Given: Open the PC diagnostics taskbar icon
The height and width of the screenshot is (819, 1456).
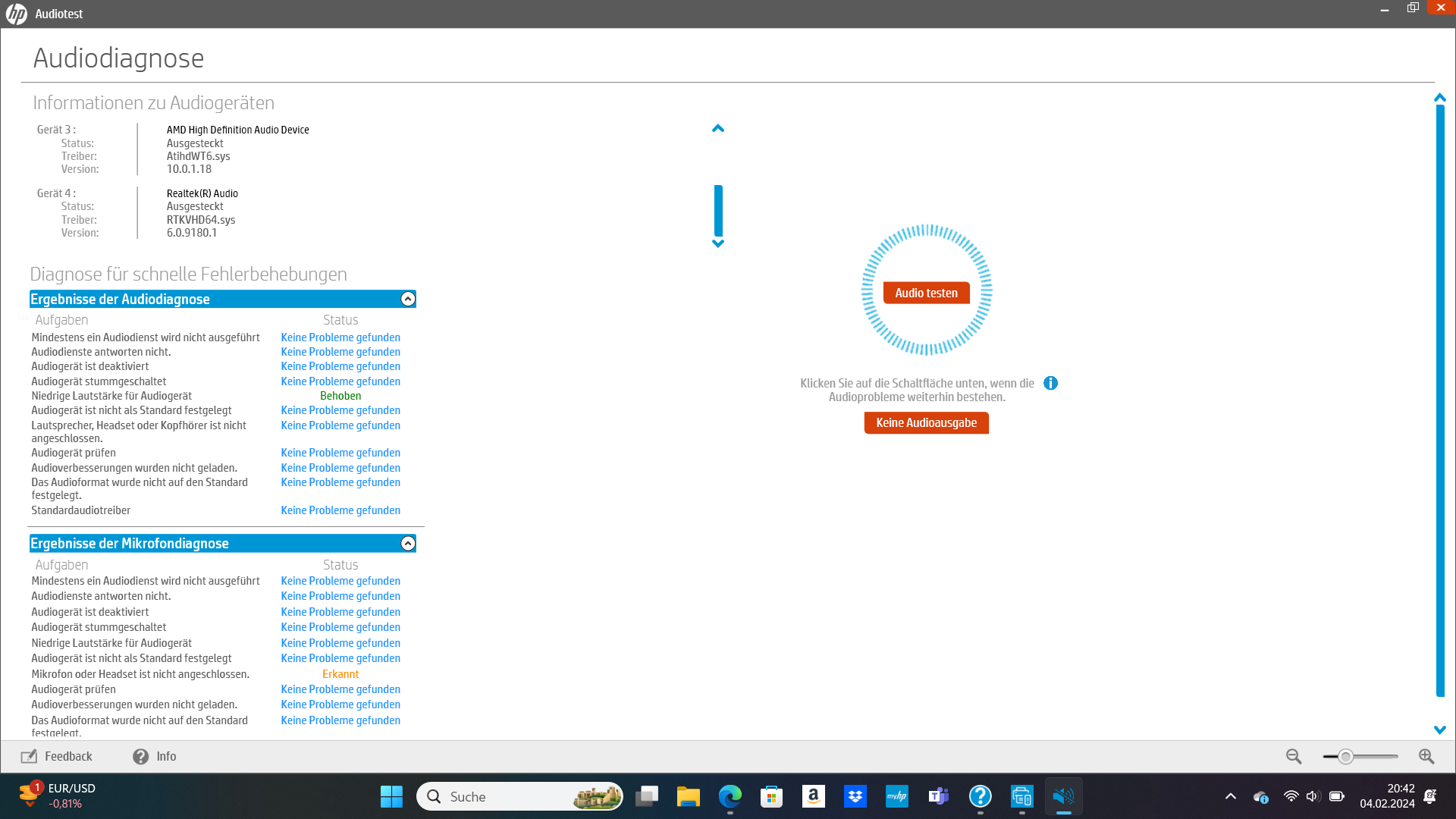Looking at the screenshot, I should coord(1022,796).
